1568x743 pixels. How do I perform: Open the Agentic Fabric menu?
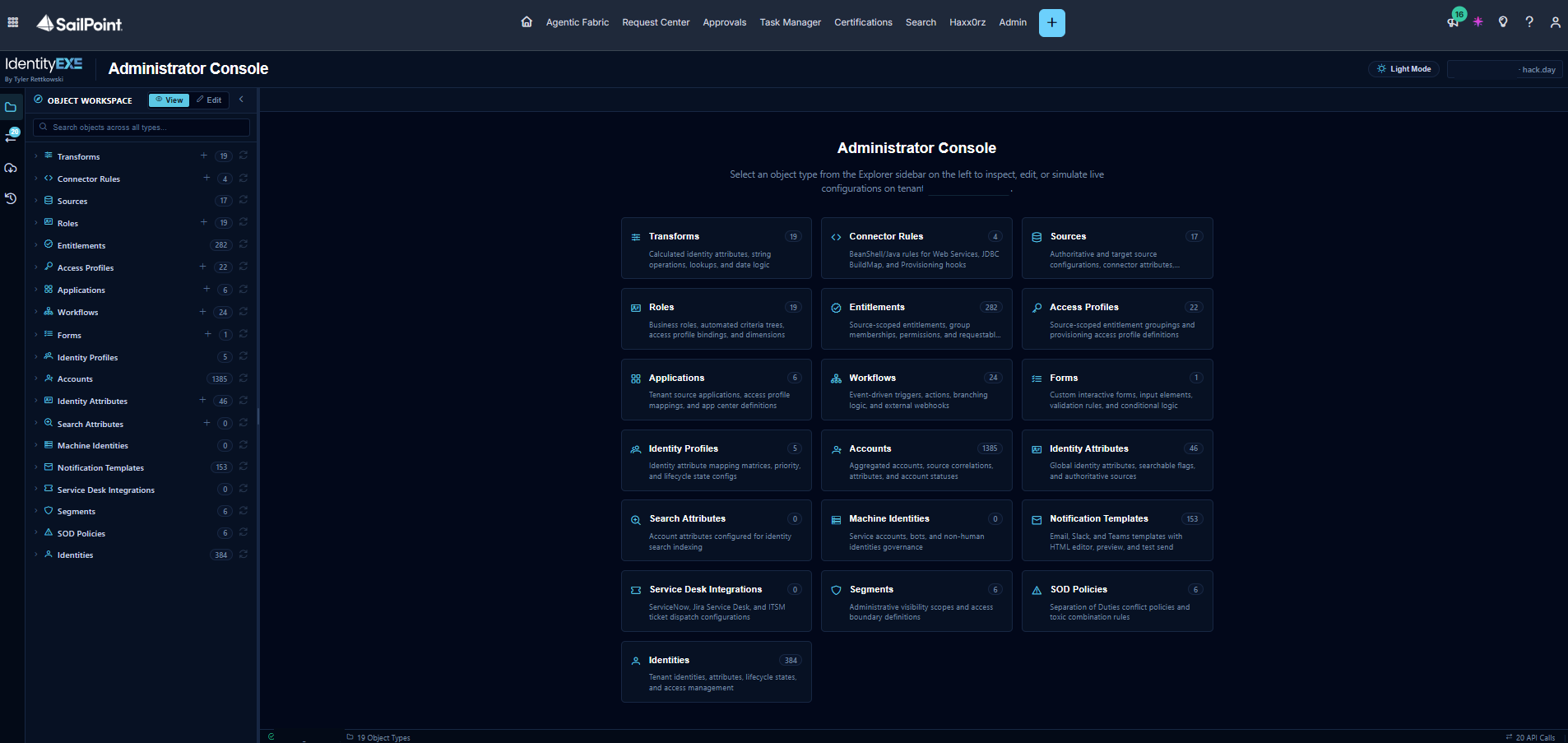(x=578, y=22)
